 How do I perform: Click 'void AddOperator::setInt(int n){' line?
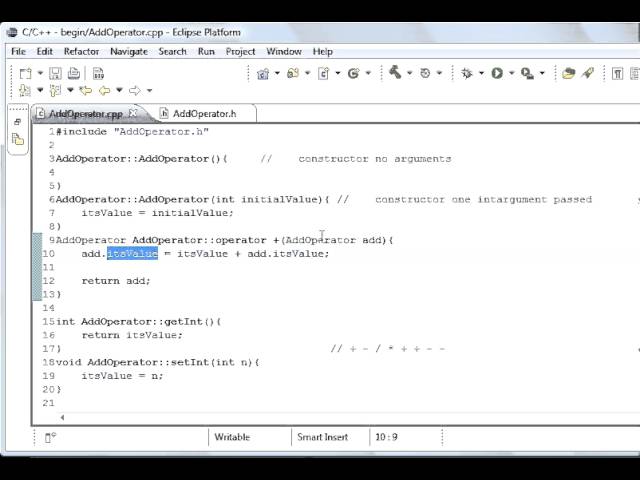(x=158, y=362)
